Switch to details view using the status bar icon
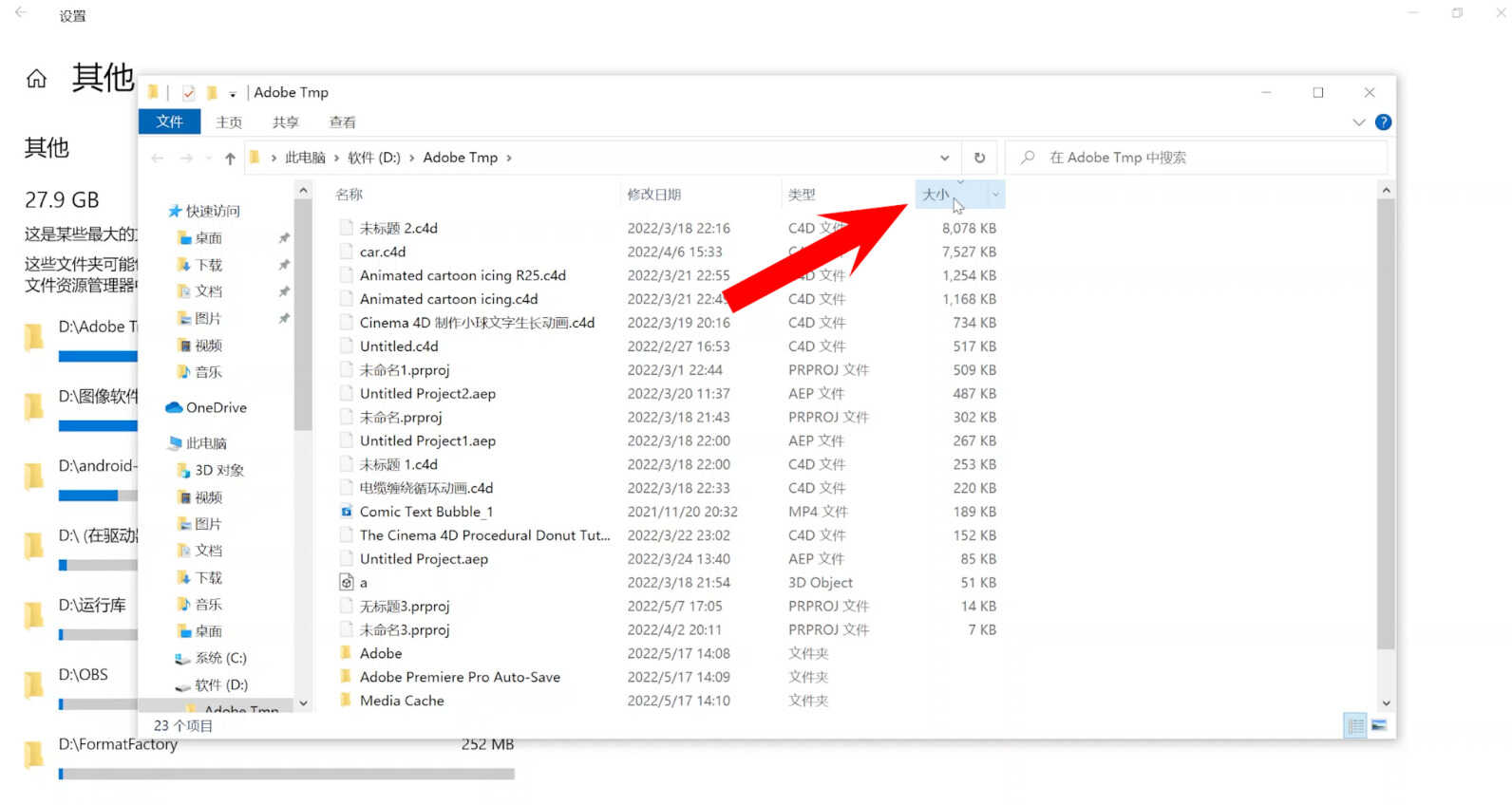The width and height of the screenshot is (1512, 805). [1355, 726]
